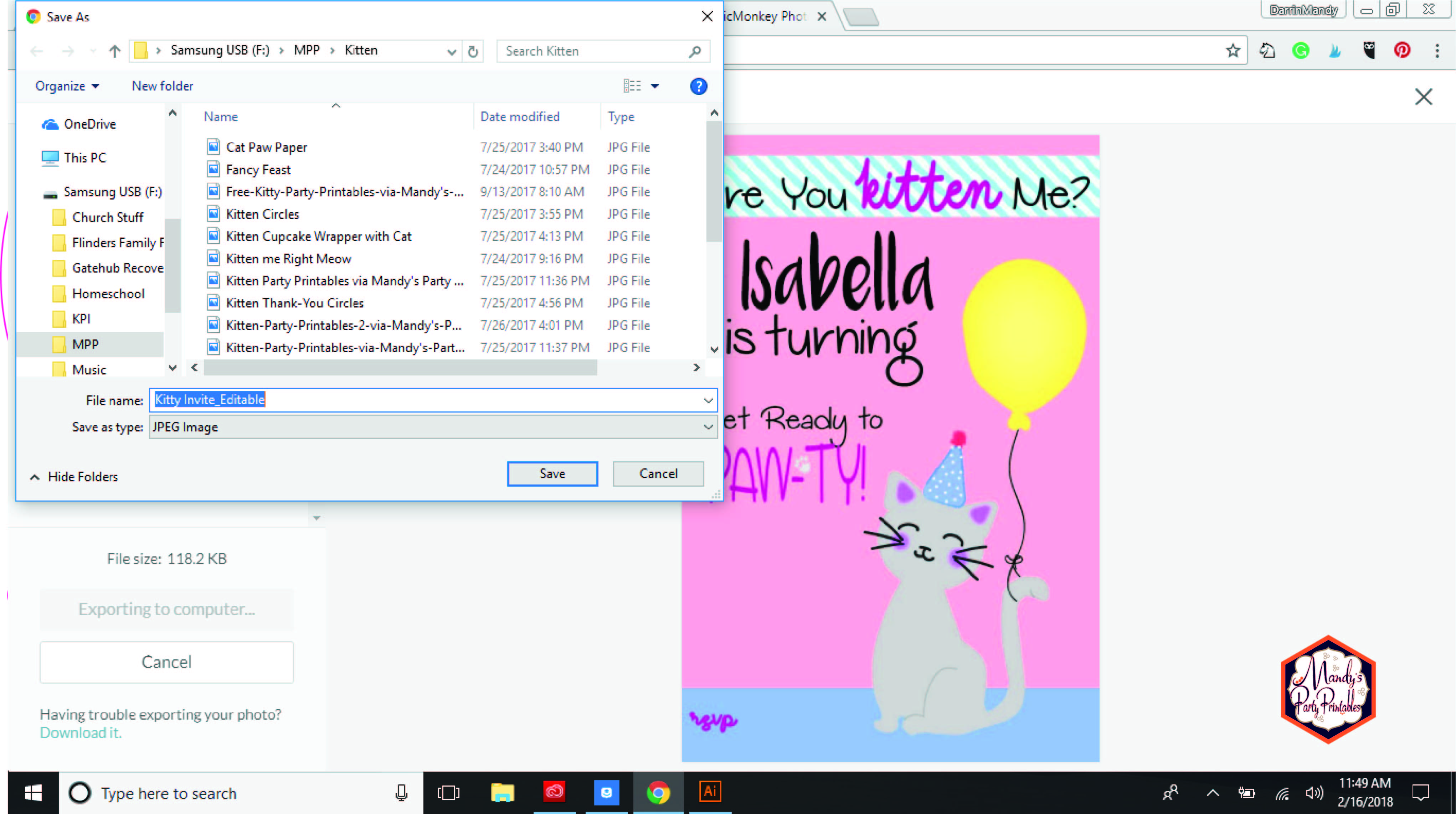The height and width of the screenshot is (814, 1456).
Task: Click the Grammarly extension icon
Action: 1301,50
